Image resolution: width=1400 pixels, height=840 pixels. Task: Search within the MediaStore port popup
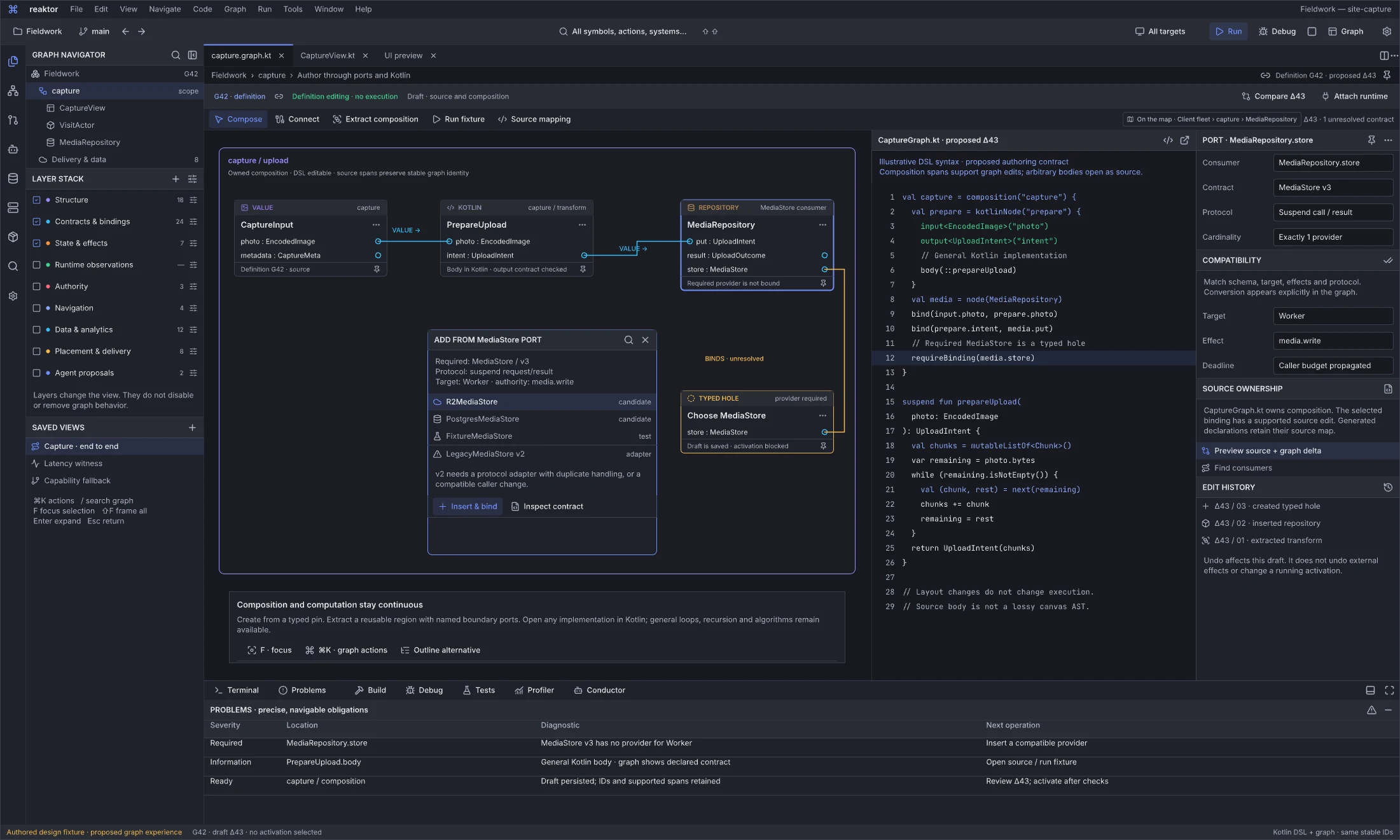coord(628,340)
